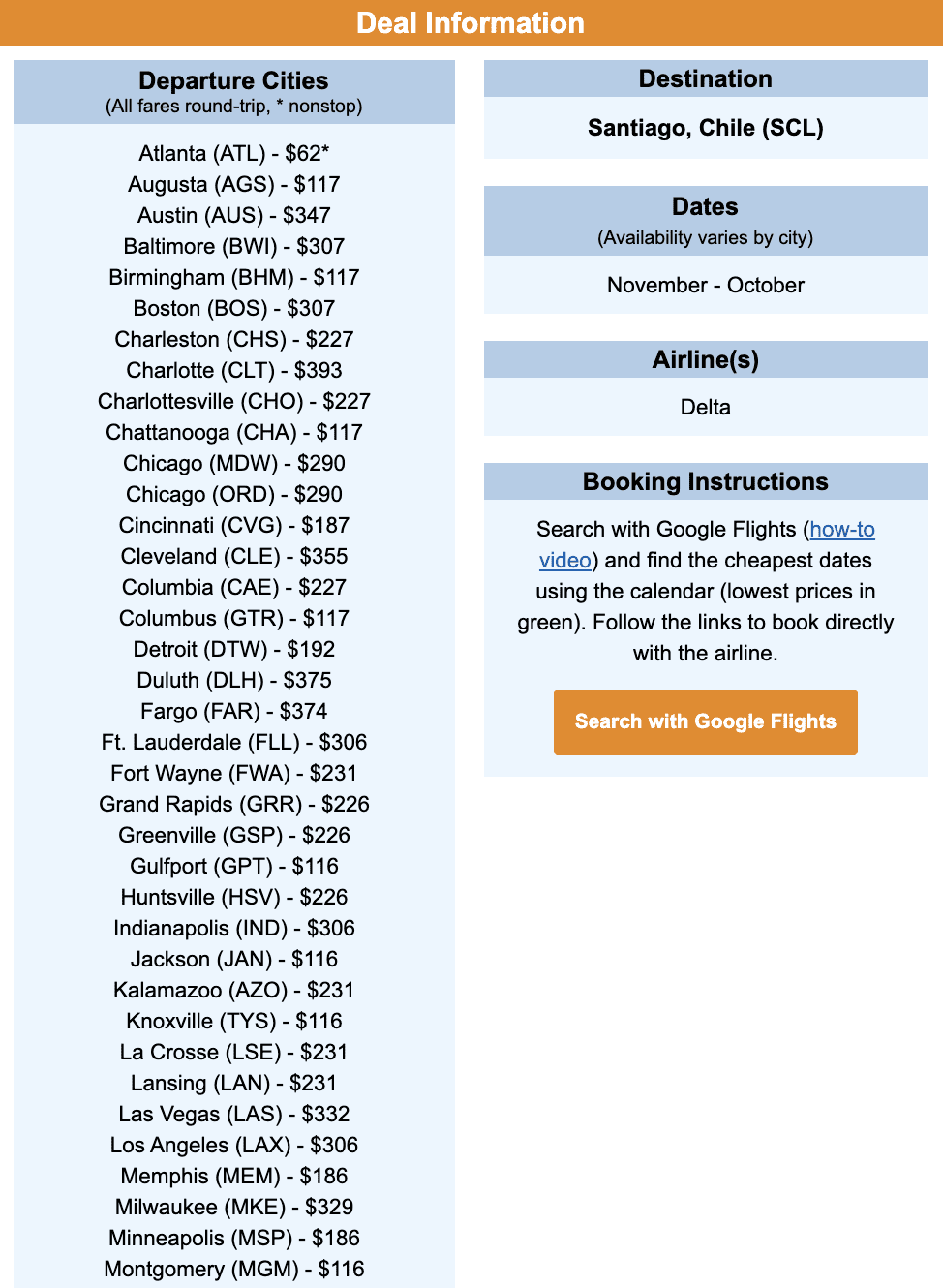Image resolution: width=943 pixels, height=1288 pixels.
Task: Select the Dates header showing November - October
Action: 705,206
